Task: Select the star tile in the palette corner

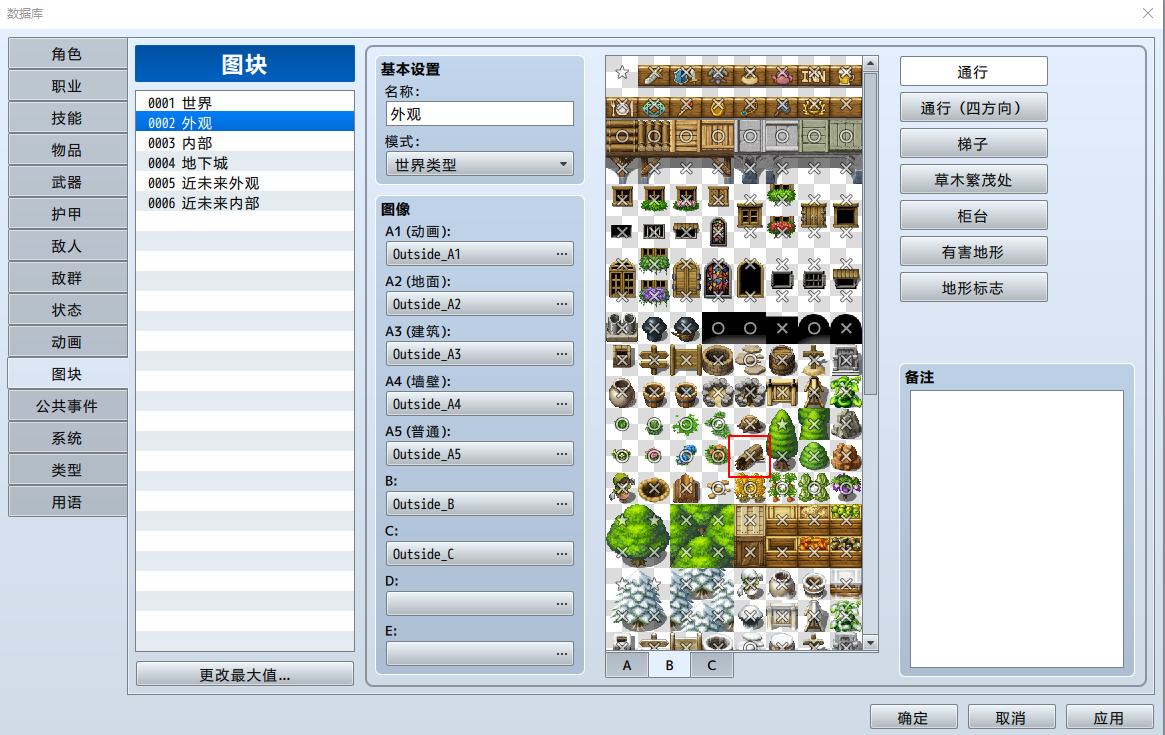Action: (x=623, y=72)
